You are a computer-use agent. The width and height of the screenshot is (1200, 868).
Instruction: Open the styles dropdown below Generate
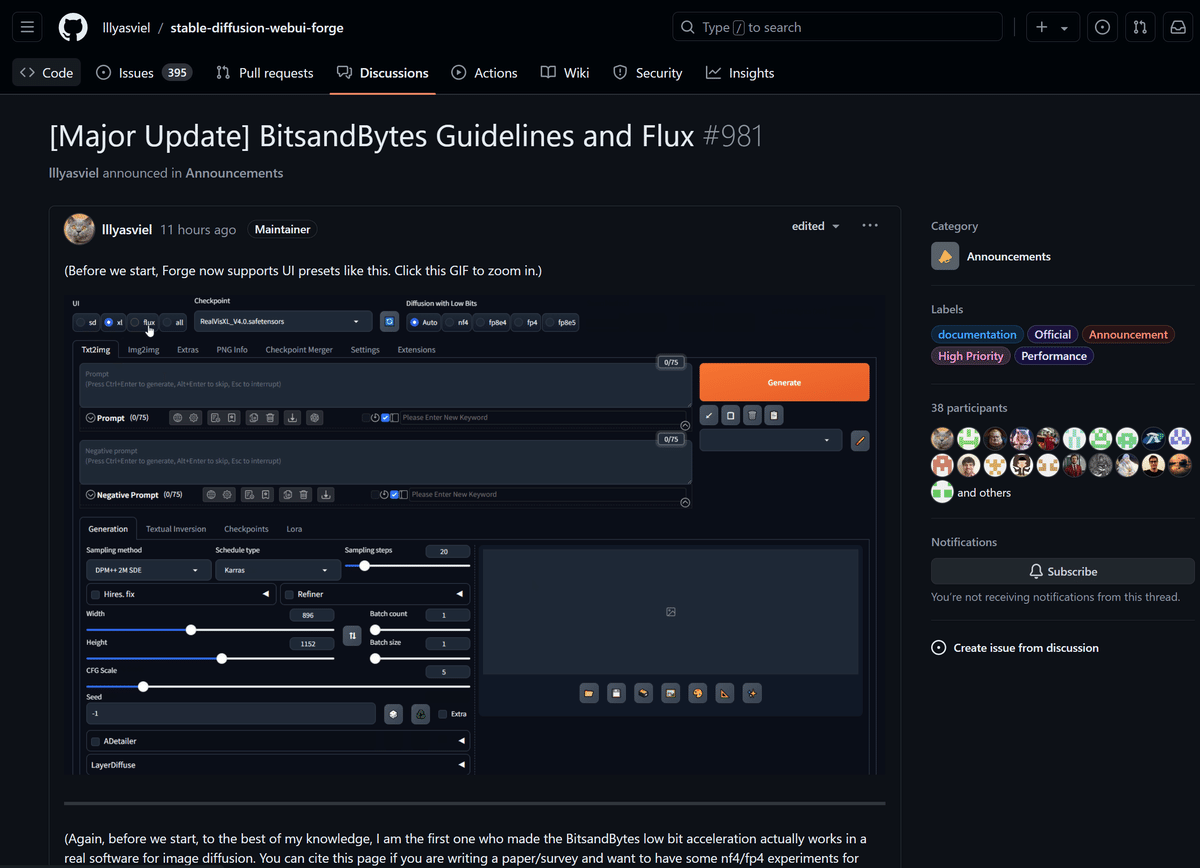coord(770,440)
